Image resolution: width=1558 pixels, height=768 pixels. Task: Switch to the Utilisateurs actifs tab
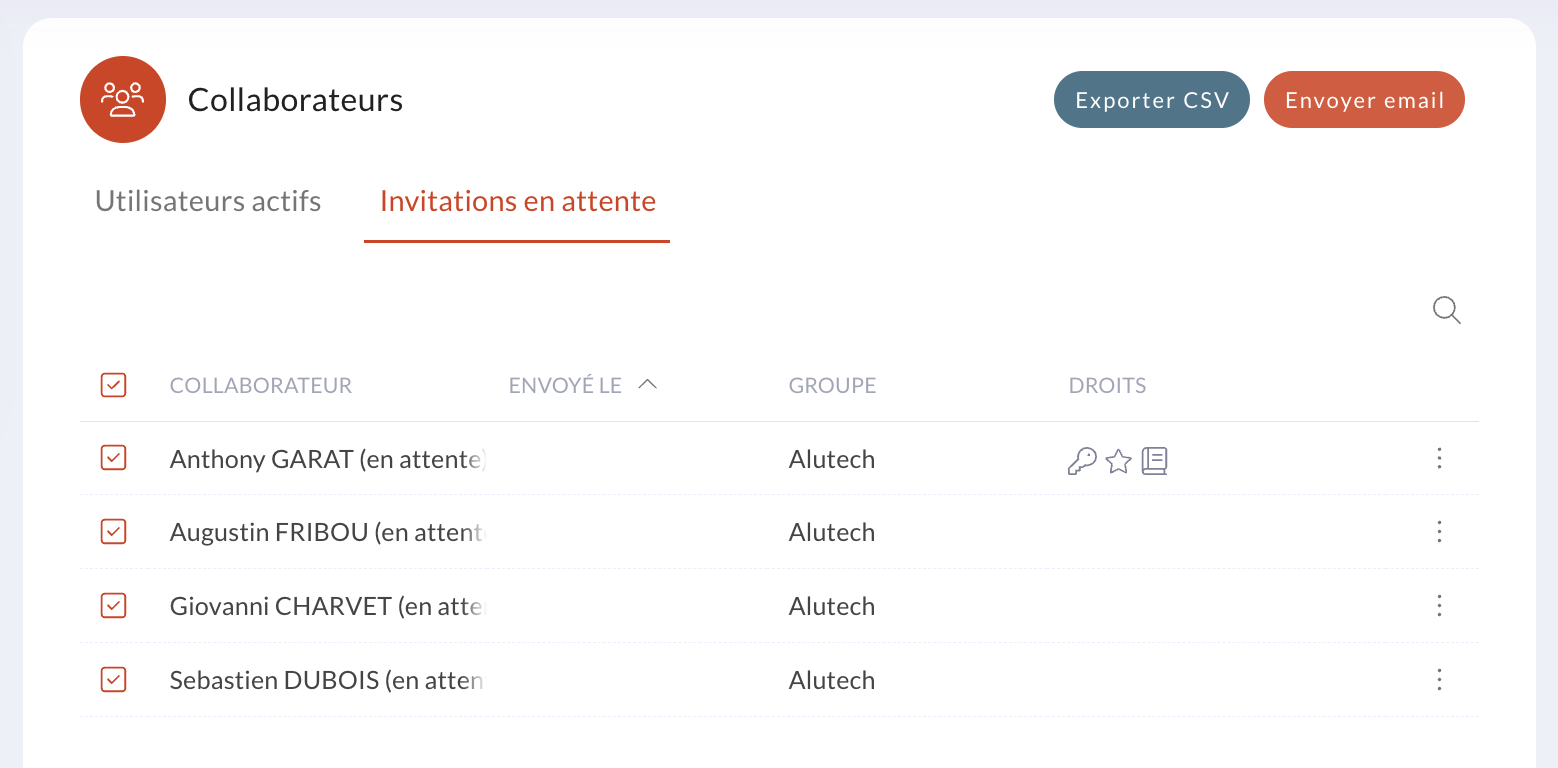coord(208,201)
